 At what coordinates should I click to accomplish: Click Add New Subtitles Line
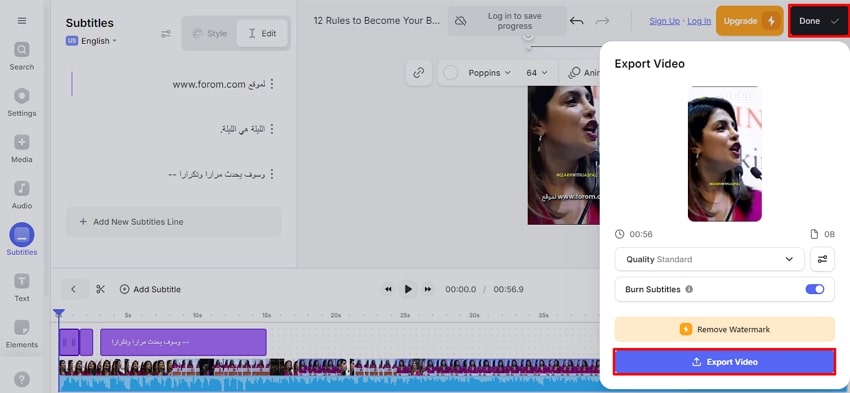tap(173, 222)
